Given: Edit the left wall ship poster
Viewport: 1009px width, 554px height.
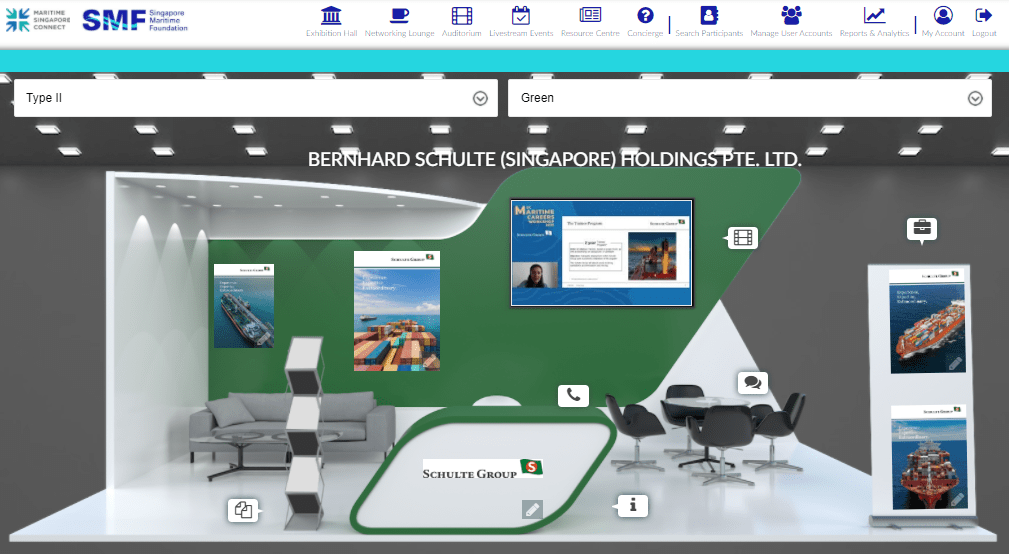Looking at the screenshot, I should coord(264,338).
